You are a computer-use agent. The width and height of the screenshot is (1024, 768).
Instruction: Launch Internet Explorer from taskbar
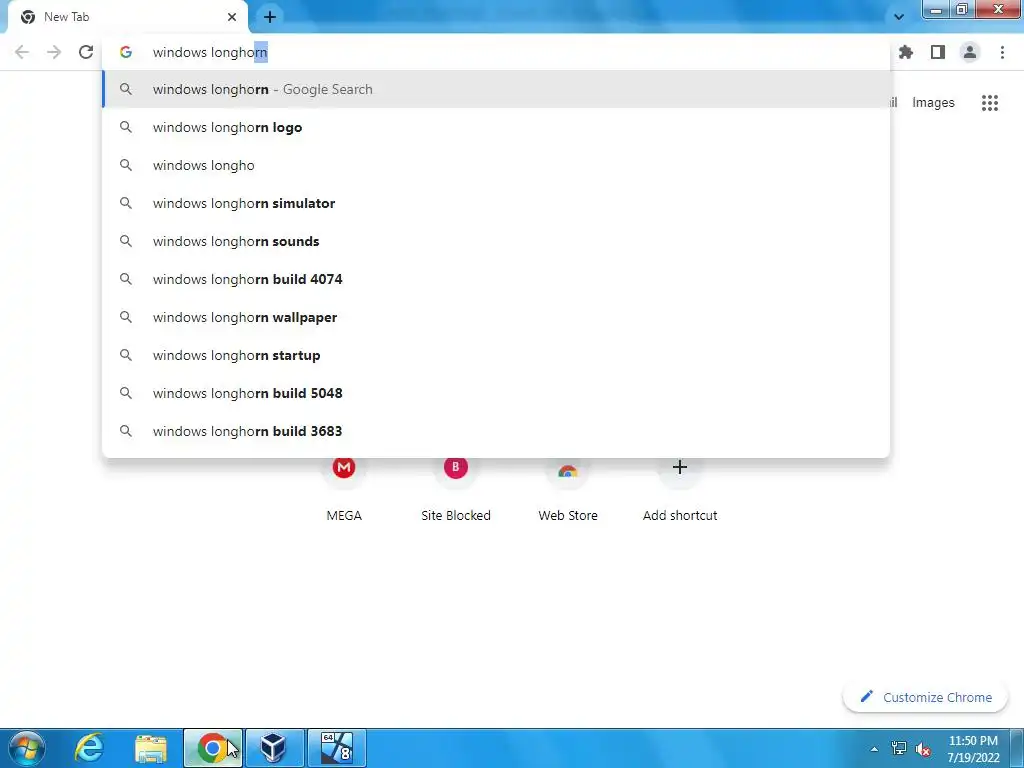click(89, 748)
